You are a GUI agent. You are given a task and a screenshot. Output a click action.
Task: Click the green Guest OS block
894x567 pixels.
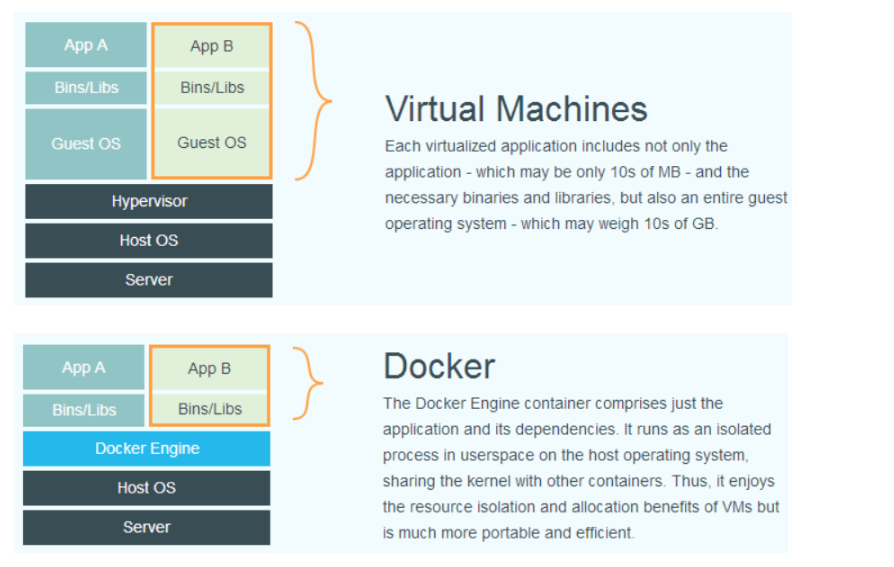212,143
